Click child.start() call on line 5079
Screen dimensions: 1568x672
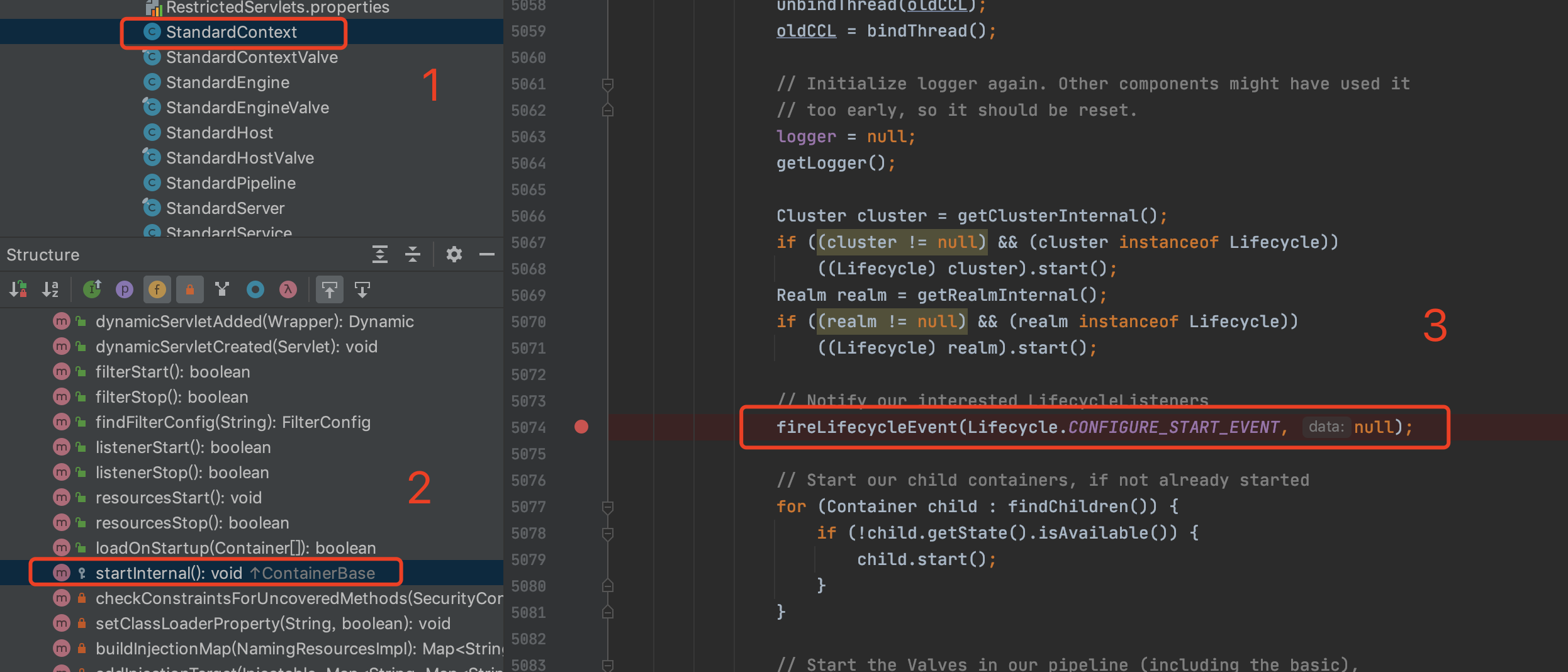(x=922, y=559)
